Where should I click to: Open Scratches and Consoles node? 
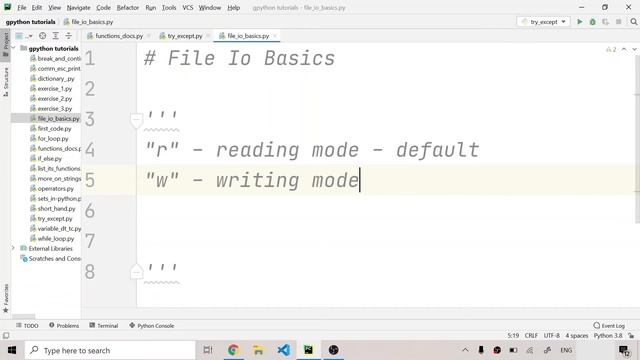tap(51, 258)
